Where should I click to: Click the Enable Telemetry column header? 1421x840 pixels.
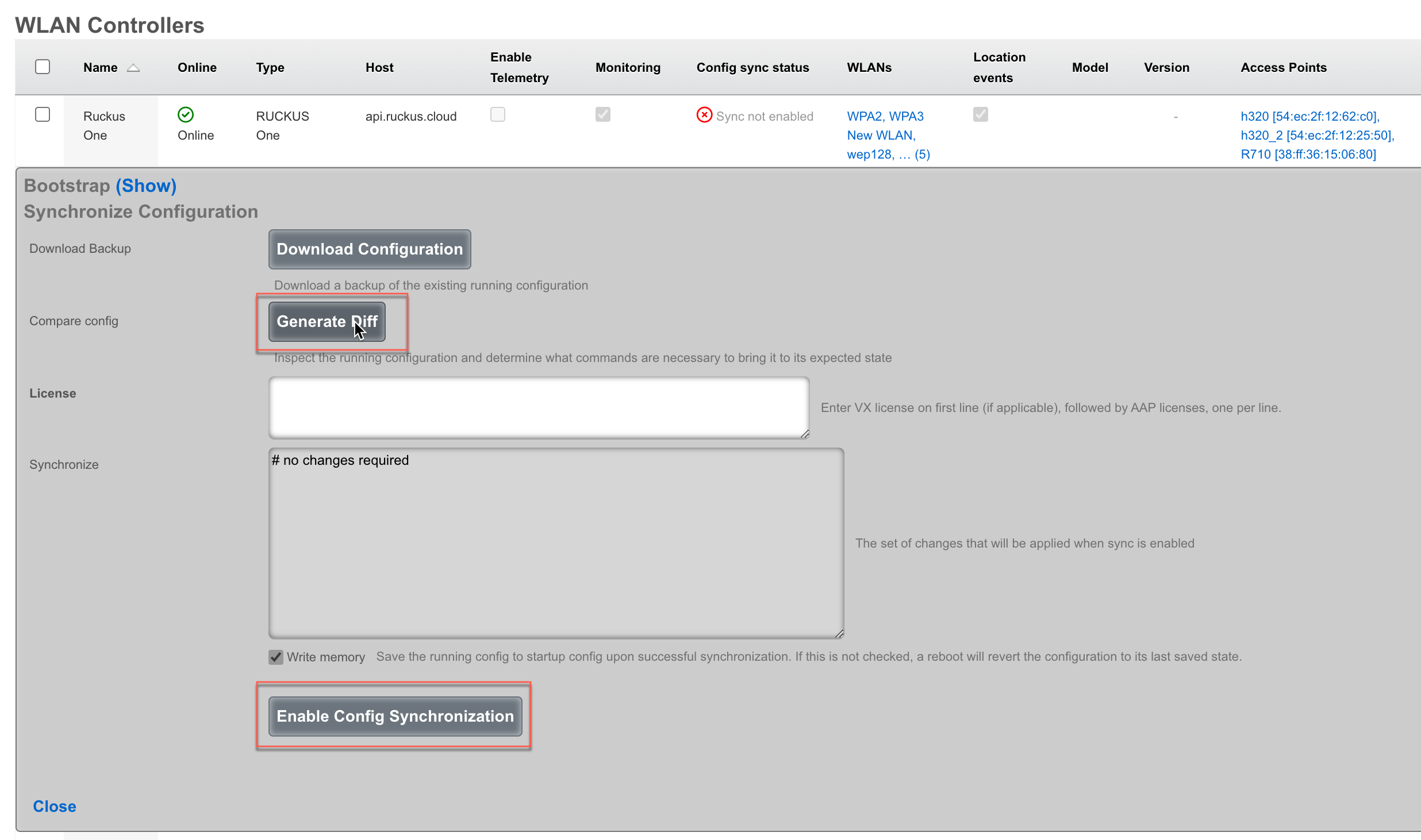(519, 67)
